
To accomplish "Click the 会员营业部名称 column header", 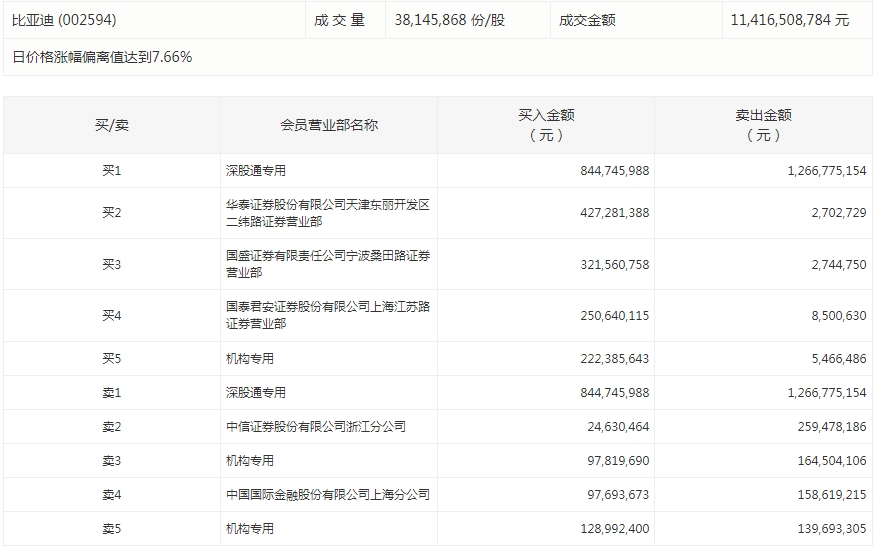I will coord(329,125).
